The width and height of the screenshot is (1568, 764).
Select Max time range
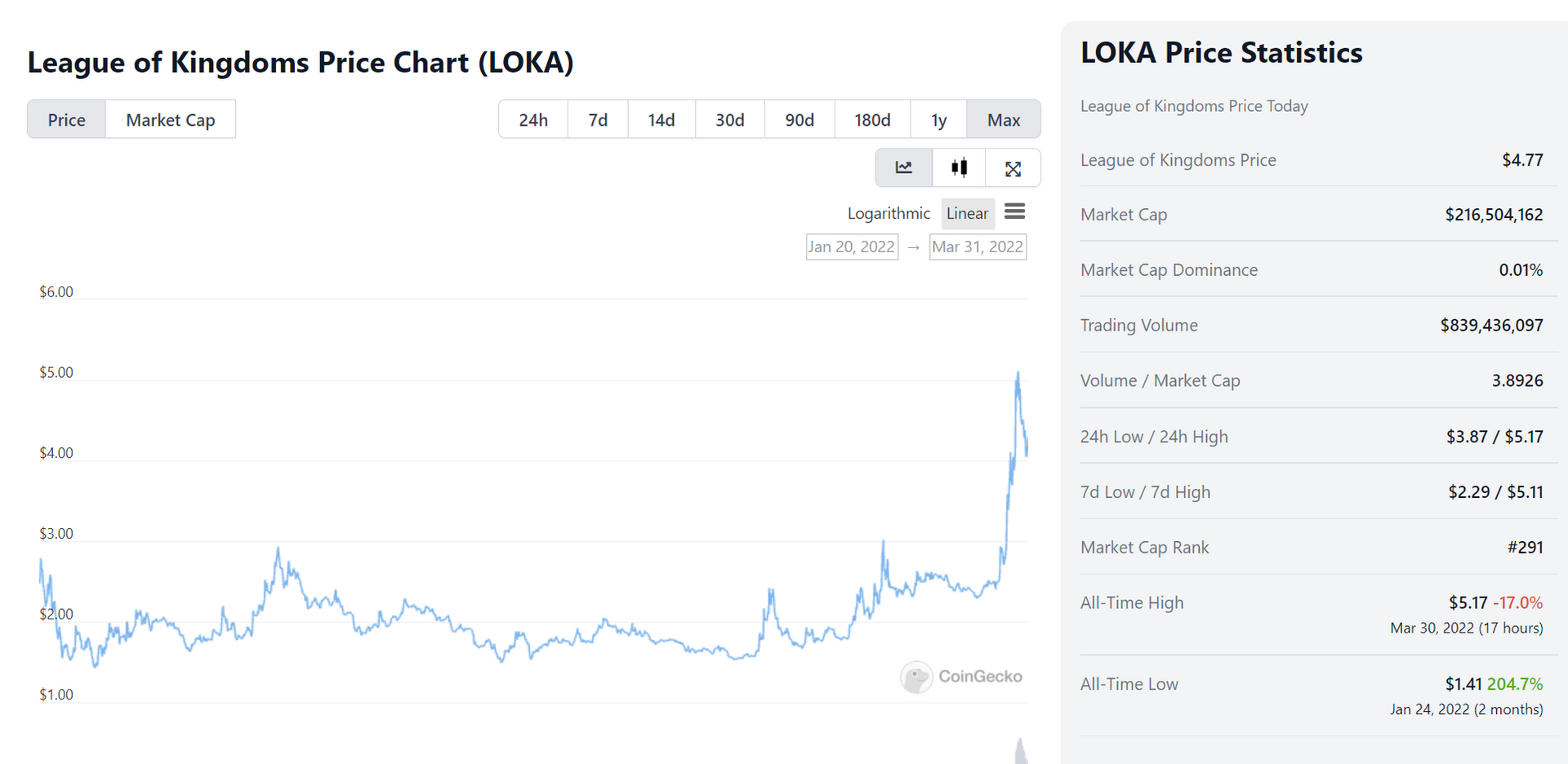tap(1004, 120)
